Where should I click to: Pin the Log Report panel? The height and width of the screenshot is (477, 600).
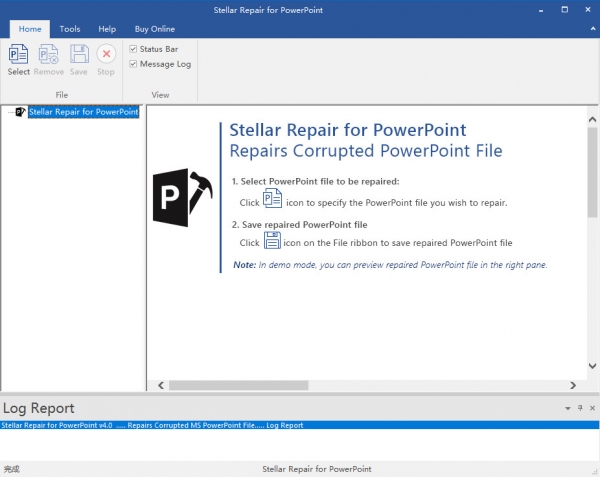point(580,408)
